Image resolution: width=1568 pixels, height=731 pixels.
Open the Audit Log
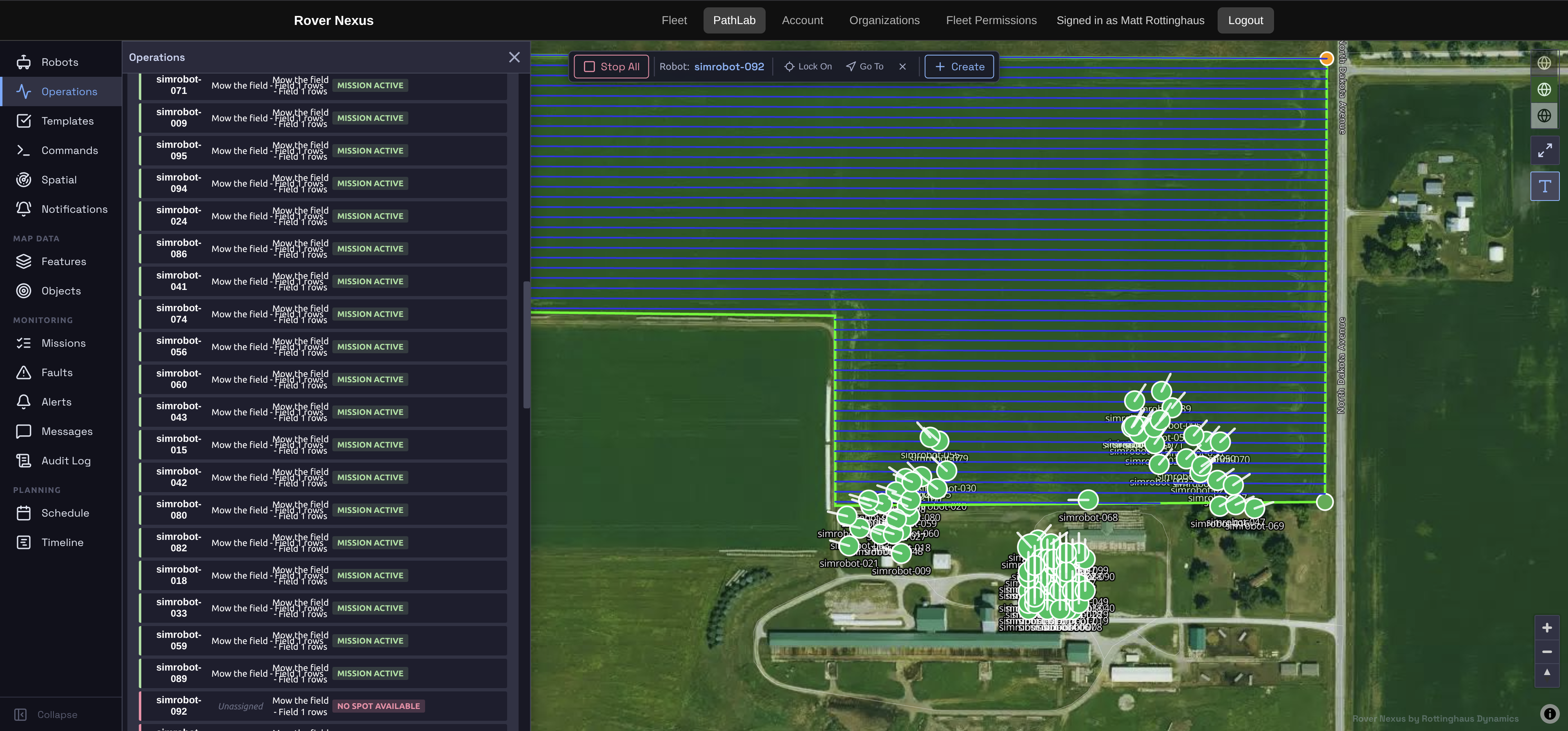coord(61,461)
